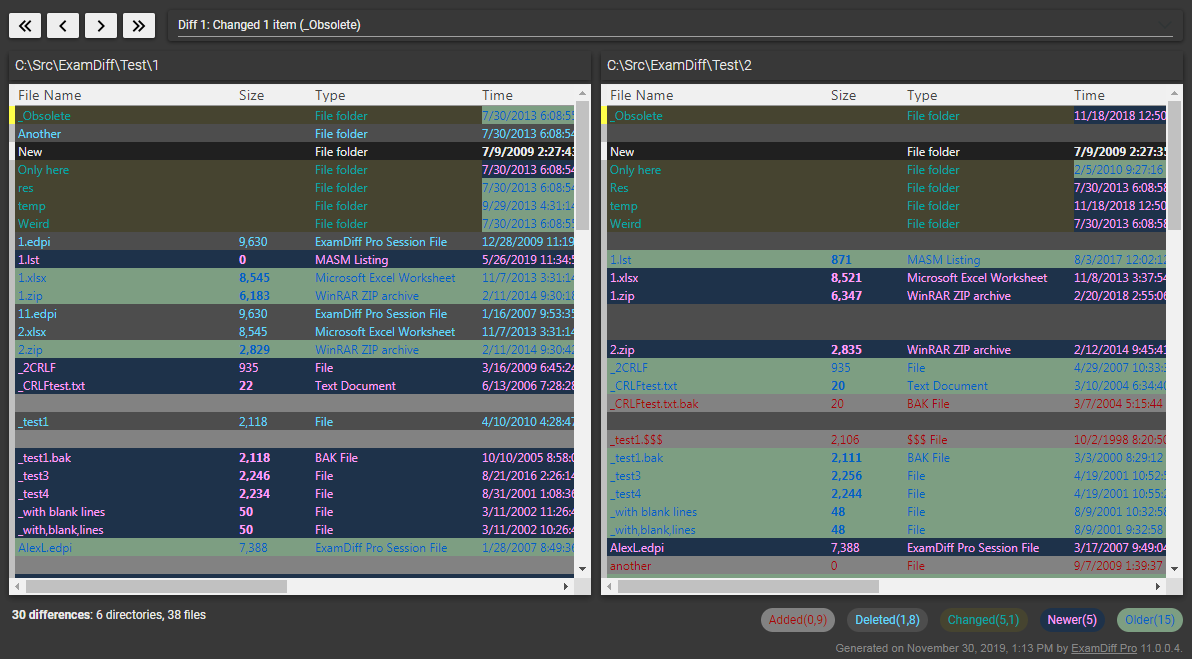Click right pane scroll down arrow

tap(1175, 569)
